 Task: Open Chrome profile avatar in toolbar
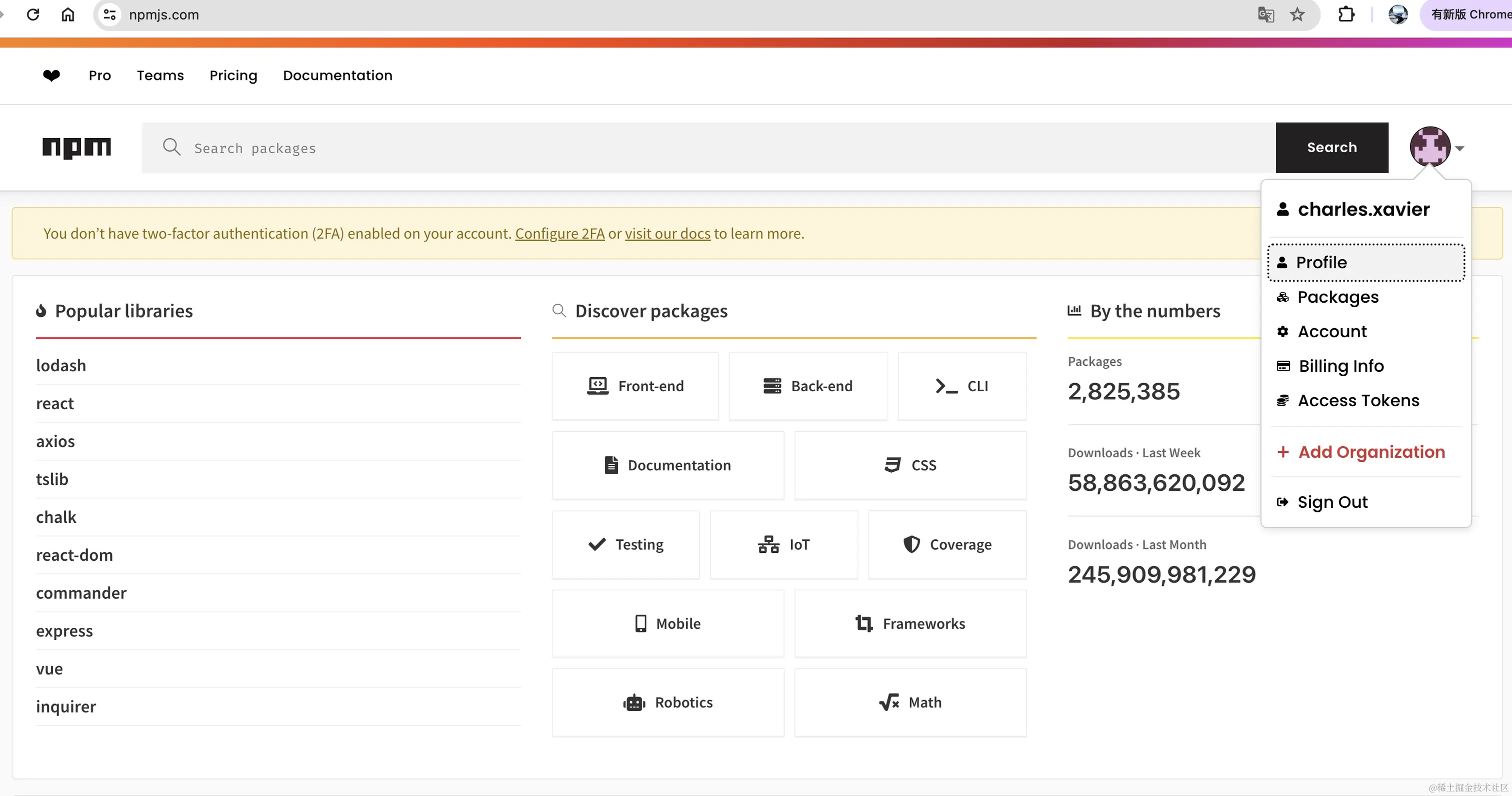coord(1398,14)
